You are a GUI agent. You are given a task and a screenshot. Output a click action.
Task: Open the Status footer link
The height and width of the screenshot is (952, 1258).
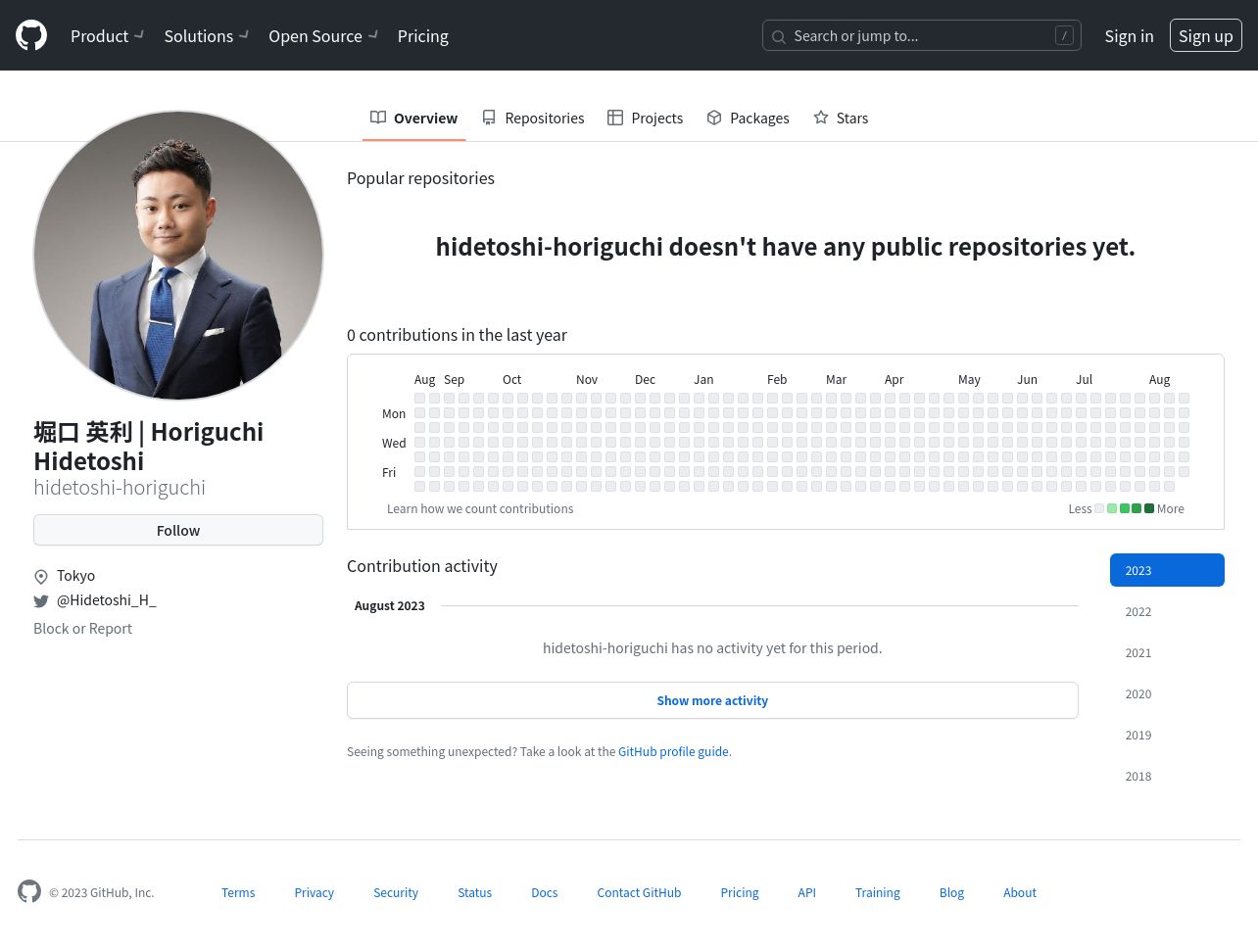click(x=474, y=892)
